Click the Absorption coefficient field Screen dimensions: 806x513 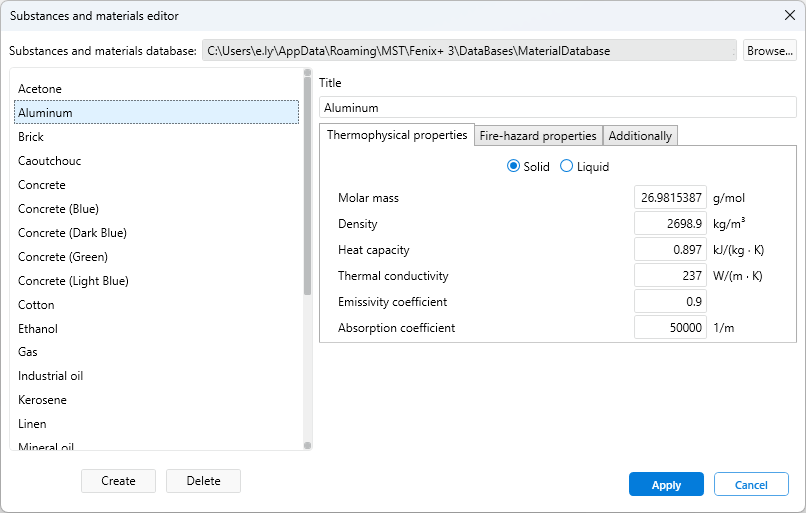670,327
